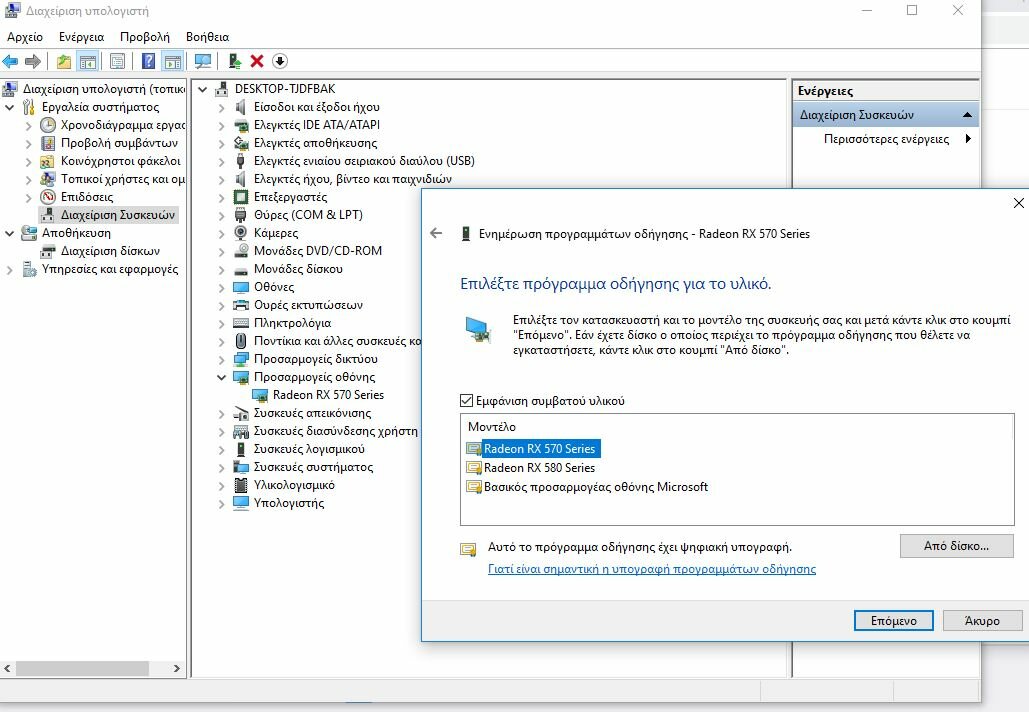Click the red X uninstall device icon
The width and height of the screenshot is (1029, 712).
257,62
